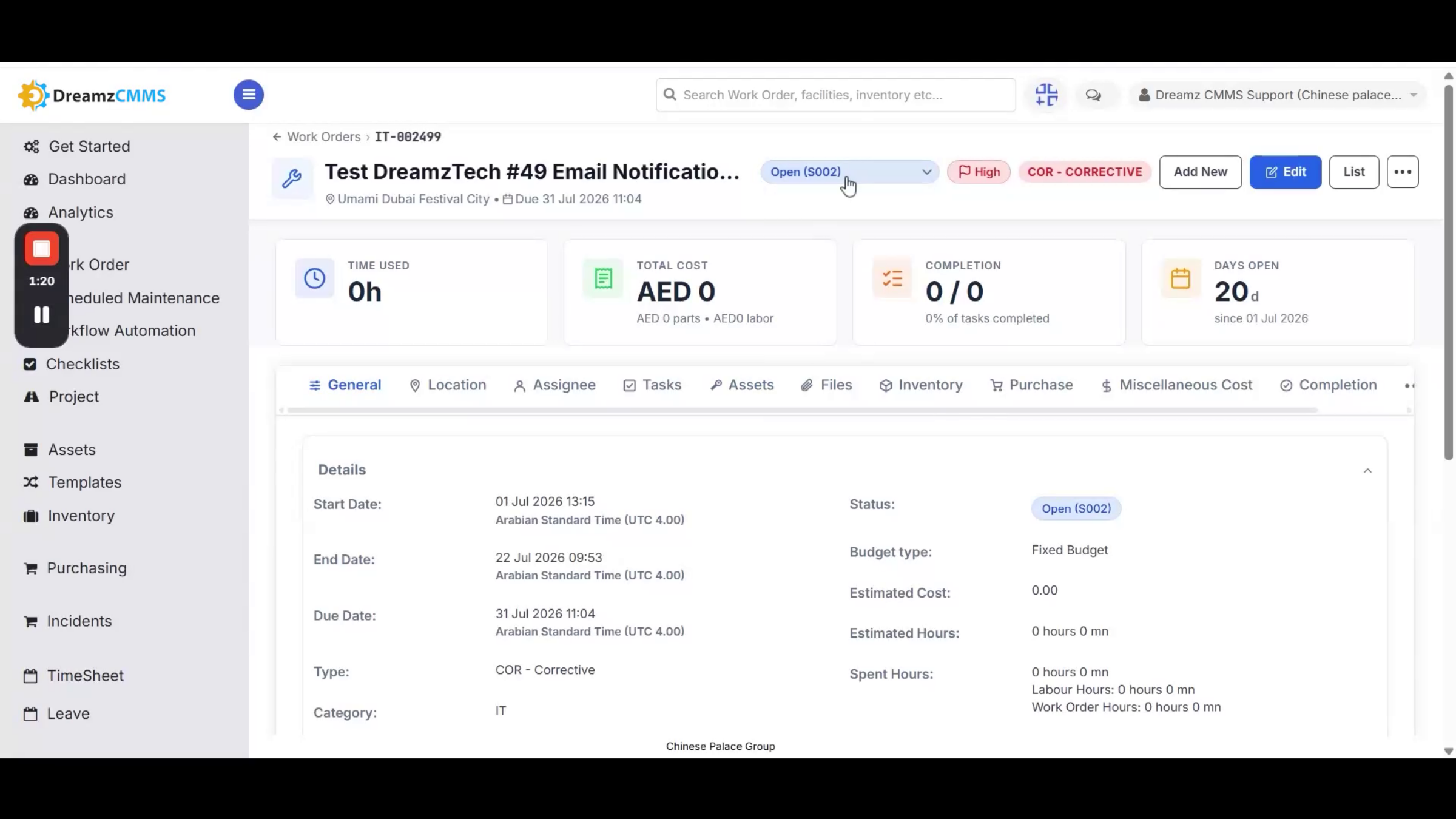1456x819 pixels.
Task: Switch to the Tasks tab
Action: [652, 385]
